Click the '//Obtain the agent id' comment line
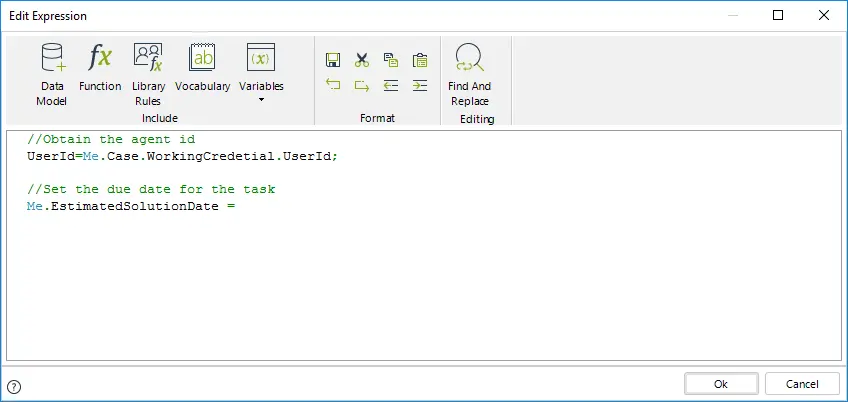The image size is (848, 402). click(x=111, y=140)
